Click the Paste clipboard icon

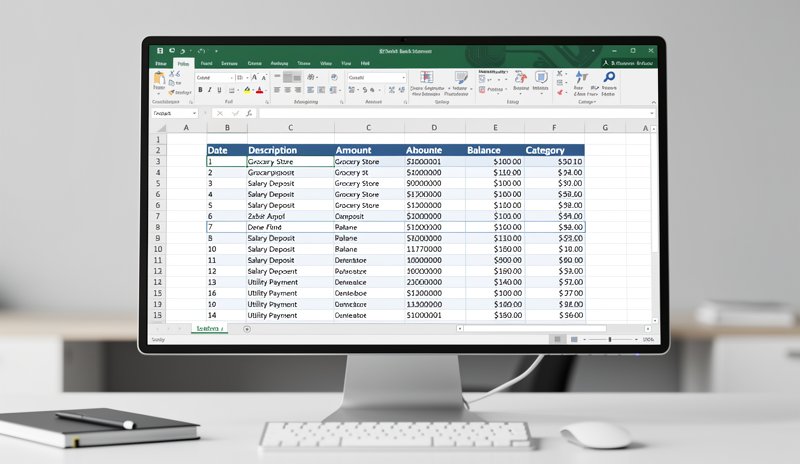[159, 78]
